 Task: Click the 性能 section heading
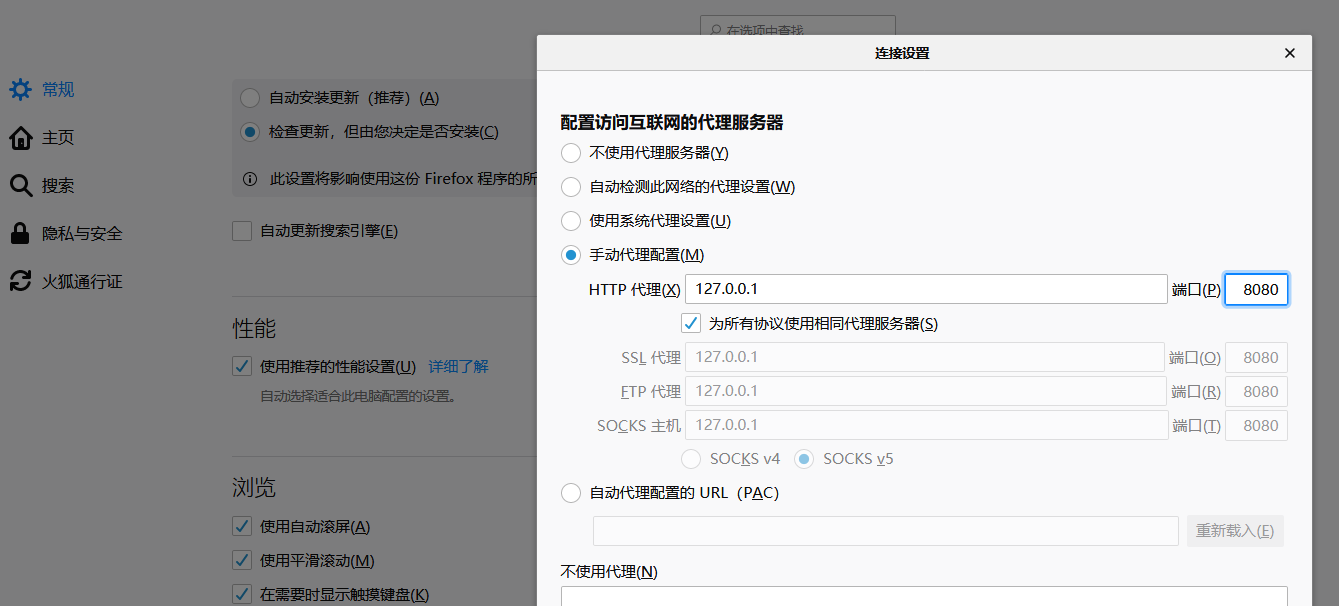254,328
